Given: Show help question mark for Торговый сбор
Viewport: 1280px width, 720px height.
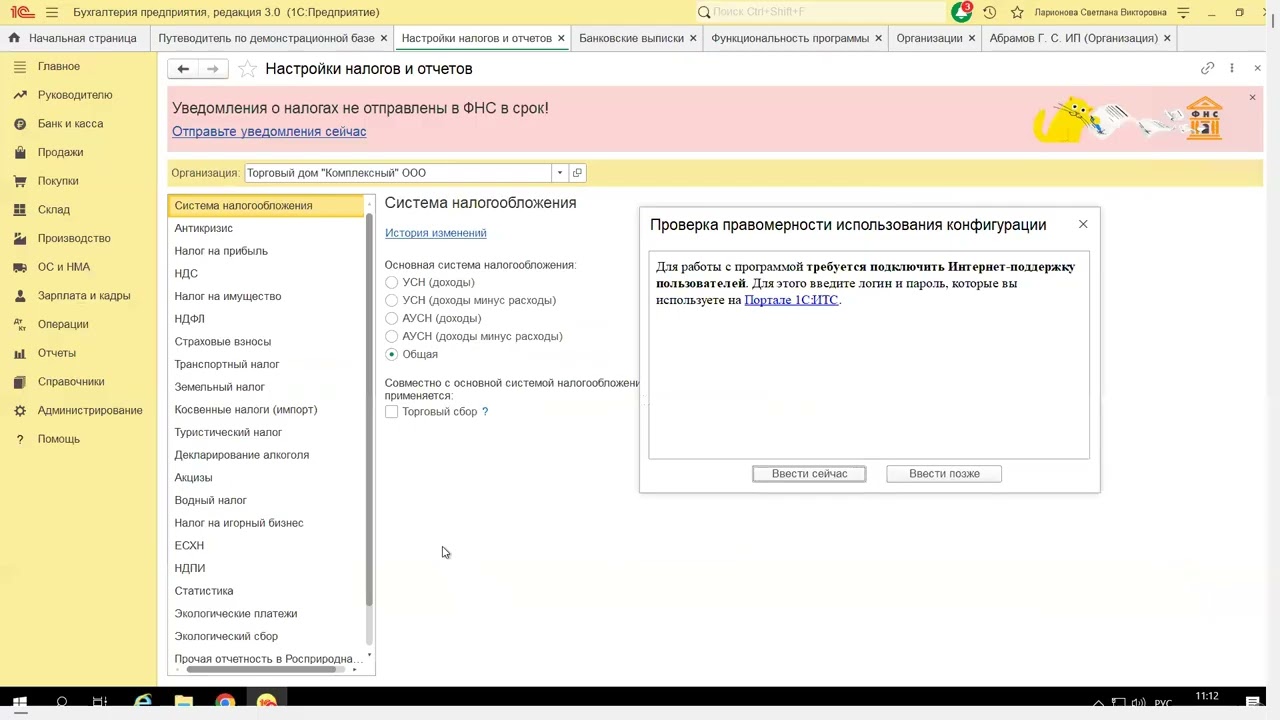Looking at the screenshot, I should (x=485, y=412).
